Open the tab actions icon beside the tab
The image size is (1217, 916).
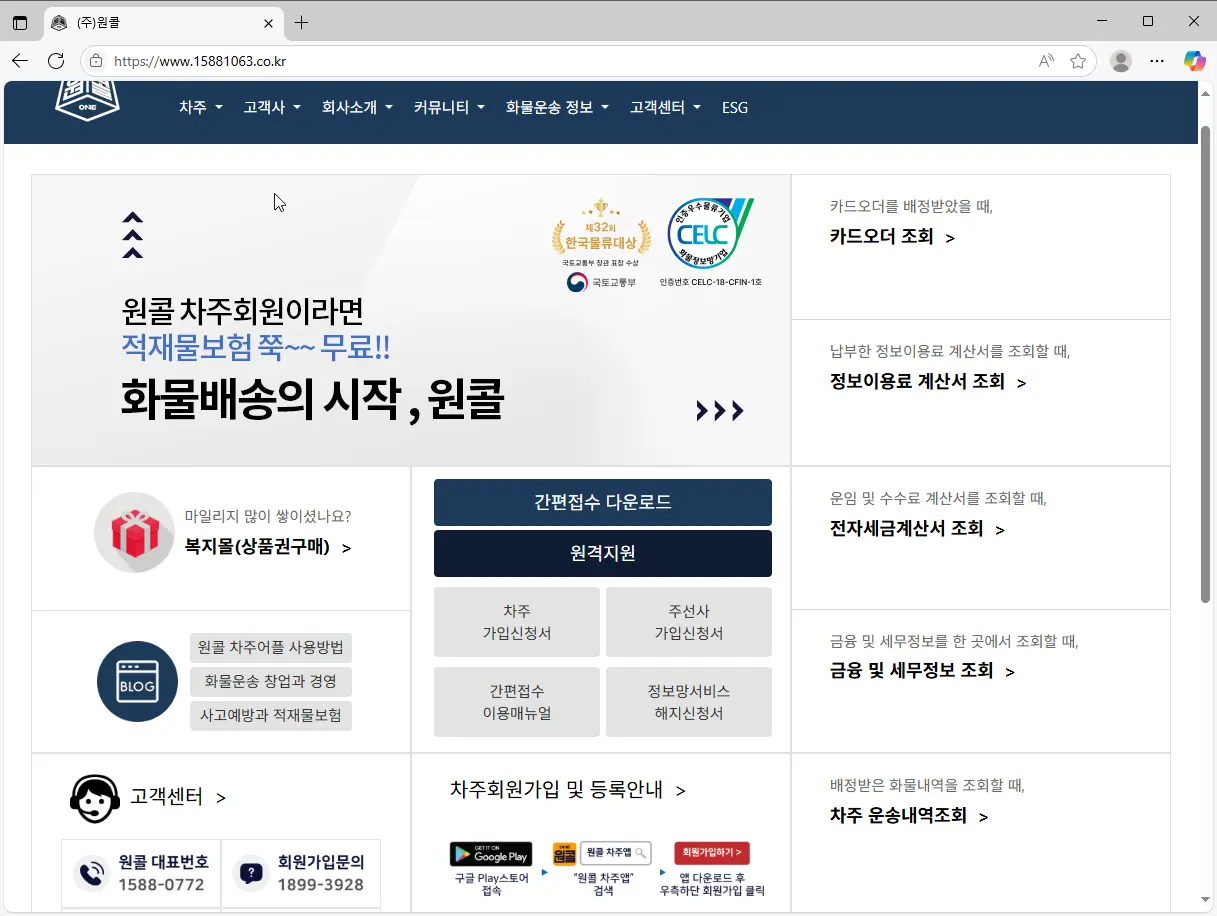(20, 22)
